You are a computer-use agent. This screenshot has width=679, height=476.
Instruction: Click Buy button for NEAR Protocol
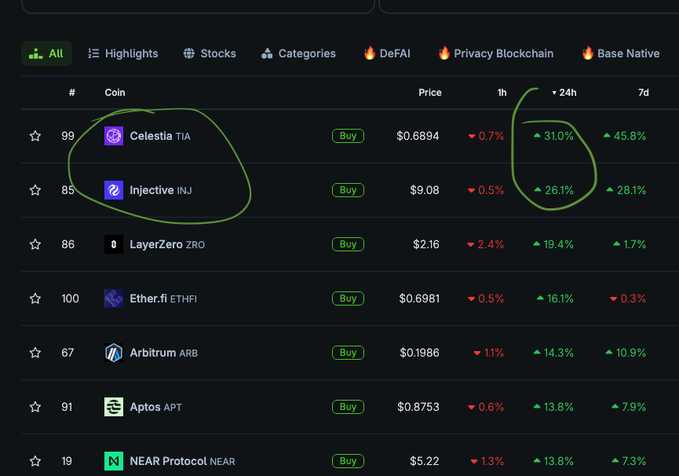(348, 461)
